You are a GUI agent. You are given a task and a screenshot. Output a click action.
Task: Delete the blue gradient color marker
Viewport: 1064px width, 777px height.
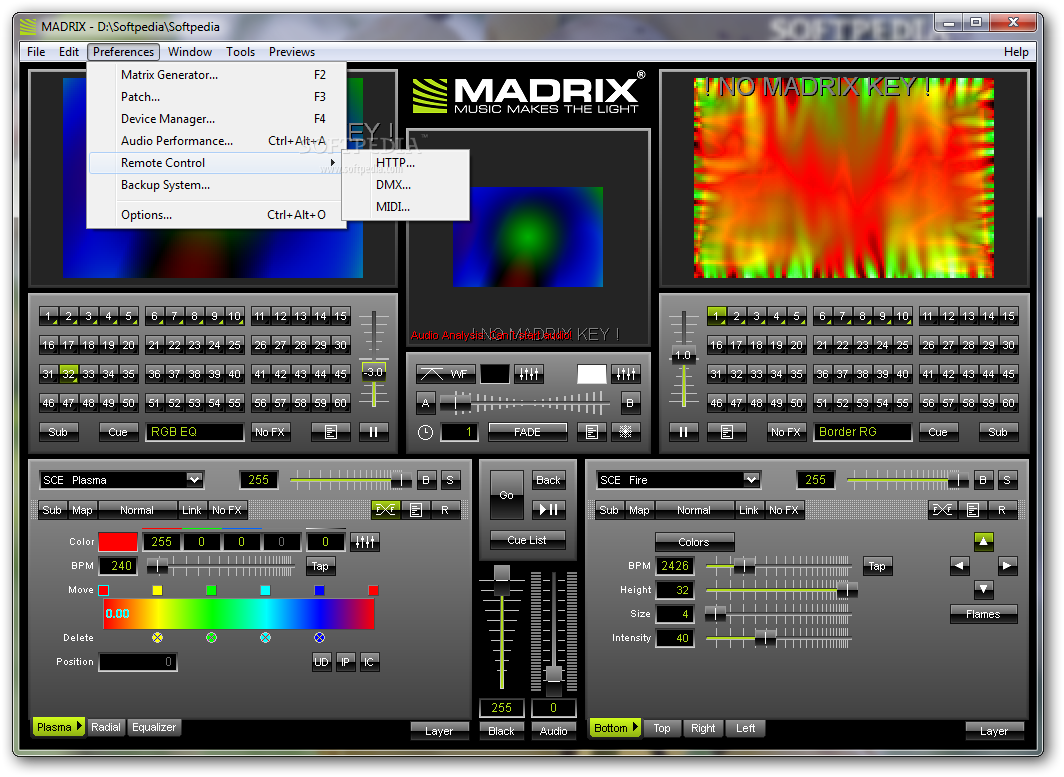[x=320, y=638]
